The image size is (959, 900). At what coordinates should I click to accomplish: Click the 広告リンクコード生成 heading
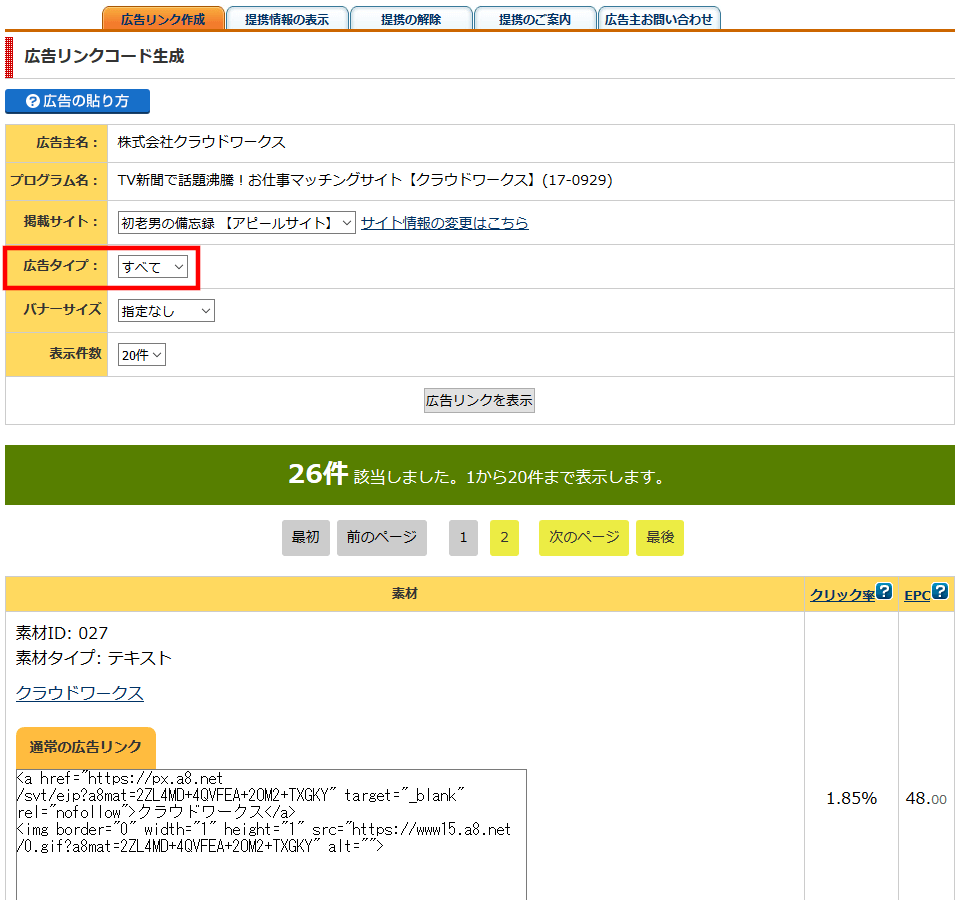point(104,56)
